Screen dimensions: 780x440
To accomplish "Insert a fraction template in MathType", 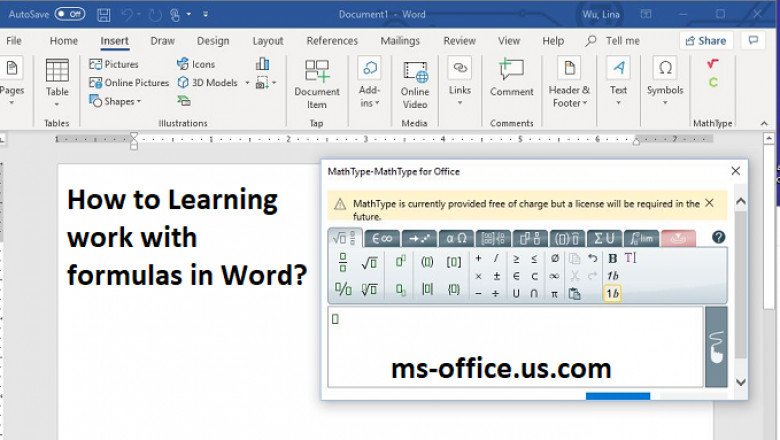I will point(343,262).
